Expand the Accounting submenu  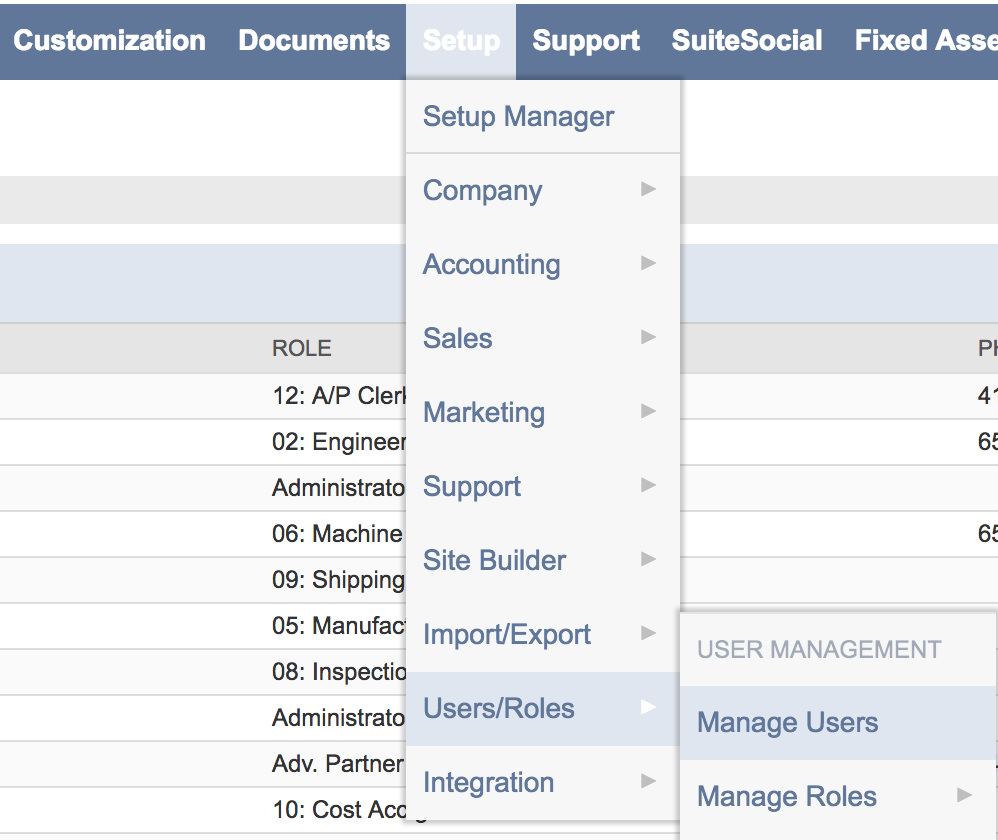(491, 265)
